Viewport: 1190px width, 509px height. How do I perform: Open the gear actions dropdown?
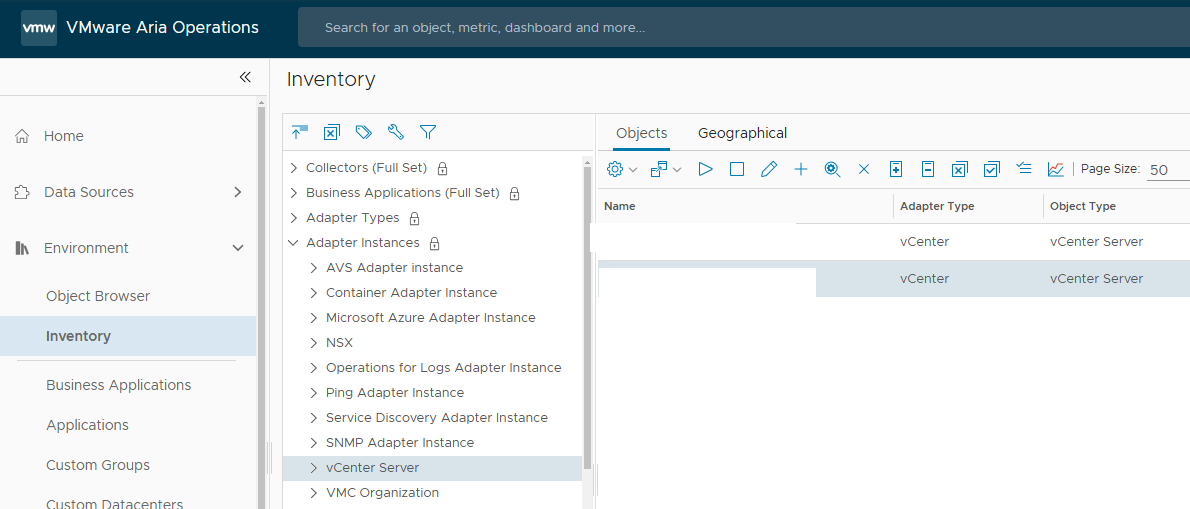click(x=621, y=170)
